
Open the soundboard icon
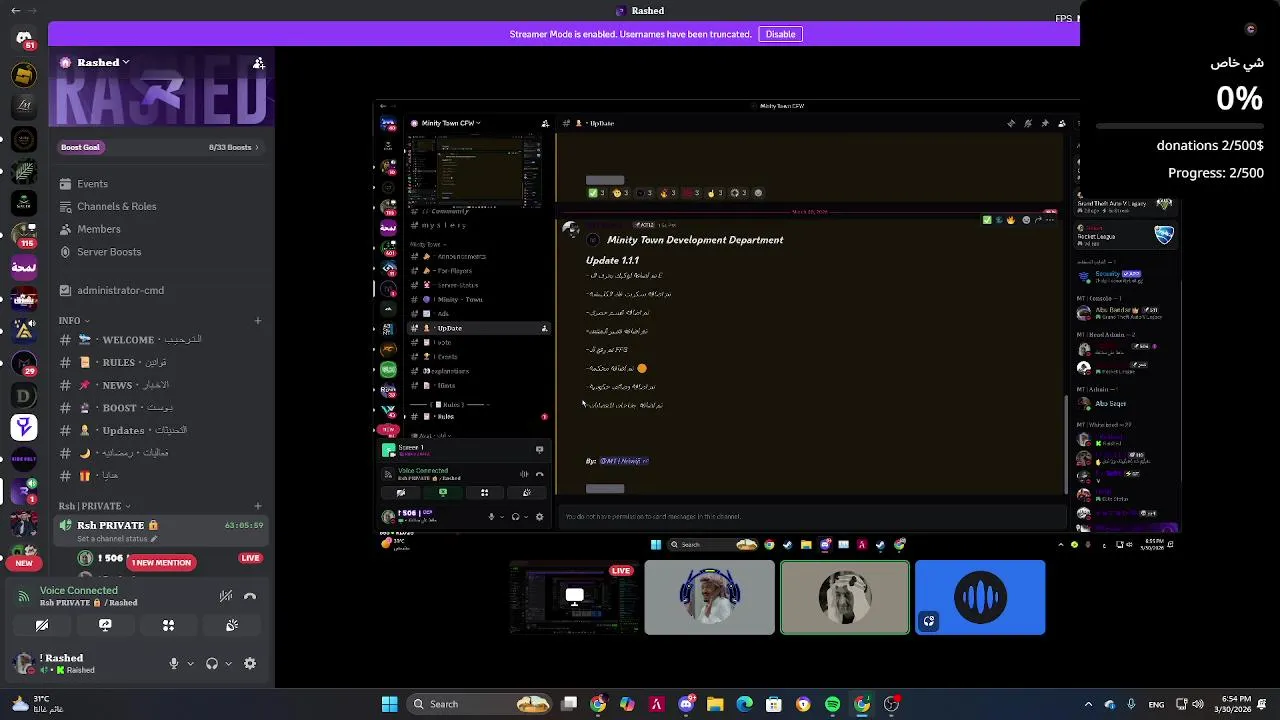232,625
